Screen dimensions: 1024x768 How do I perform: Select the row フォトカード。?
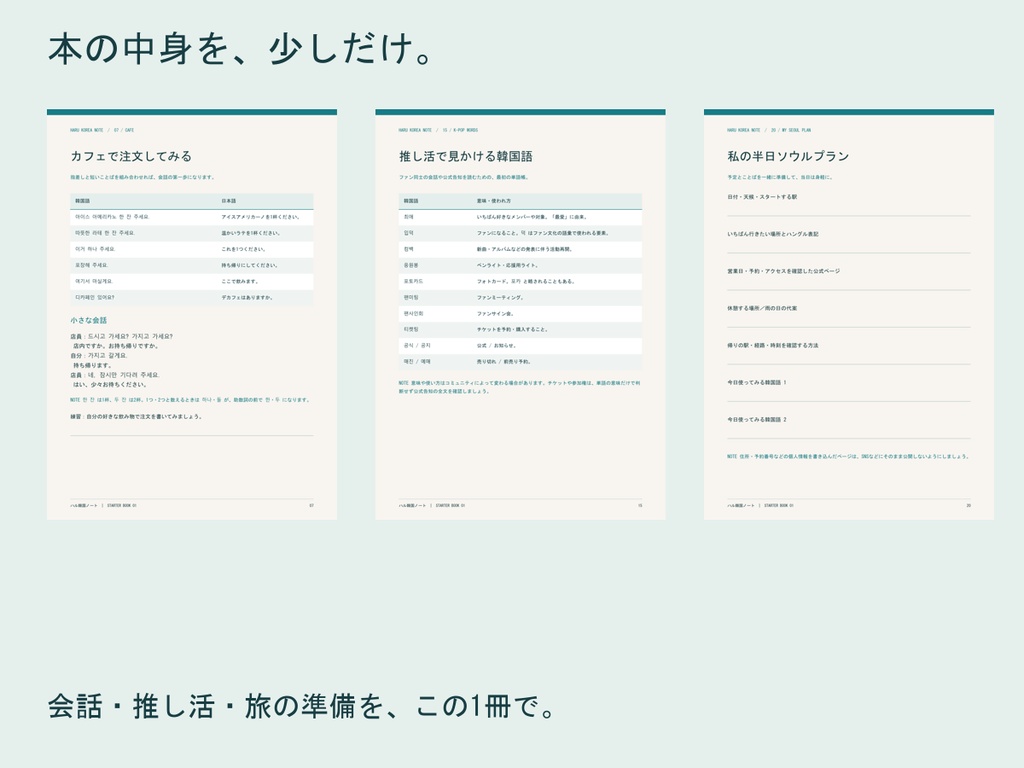(520, 281)
